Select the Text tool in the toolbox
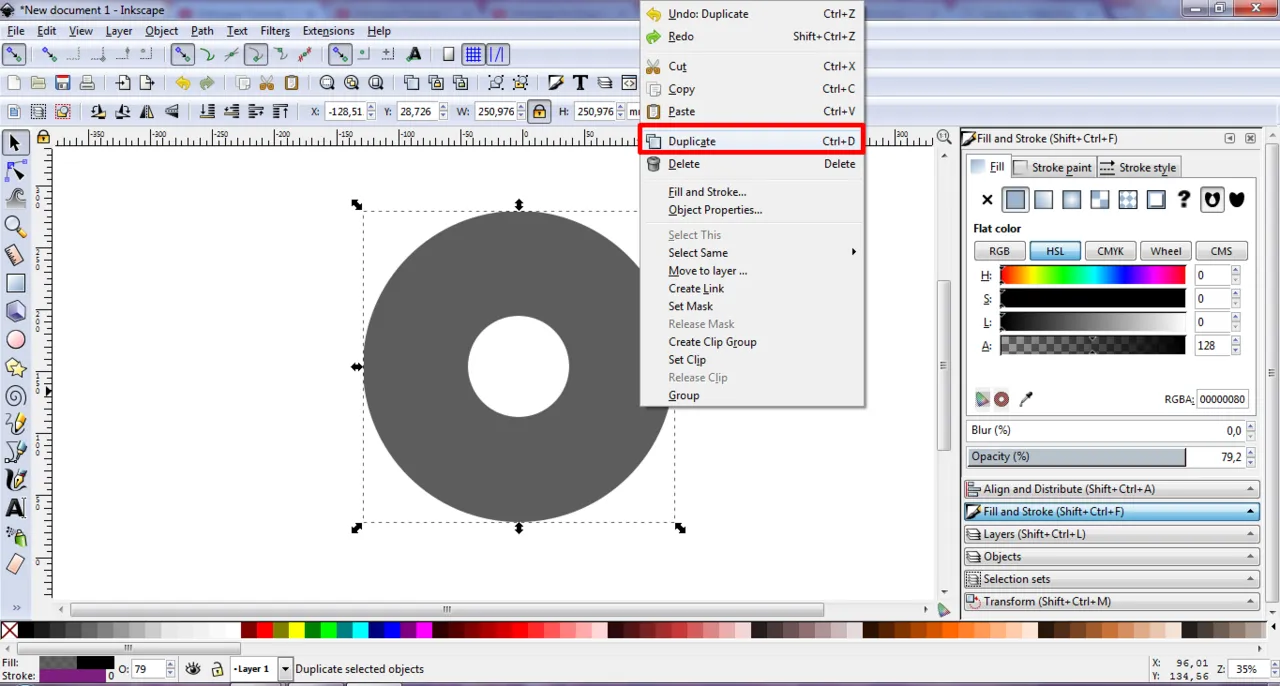The image size is (1280, 686). 15,509
